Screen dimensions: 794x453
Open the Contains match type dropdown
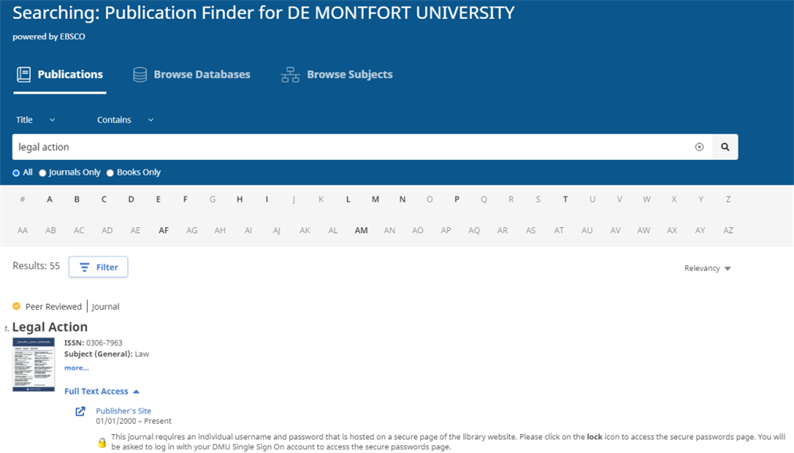(x=125, y=120)
